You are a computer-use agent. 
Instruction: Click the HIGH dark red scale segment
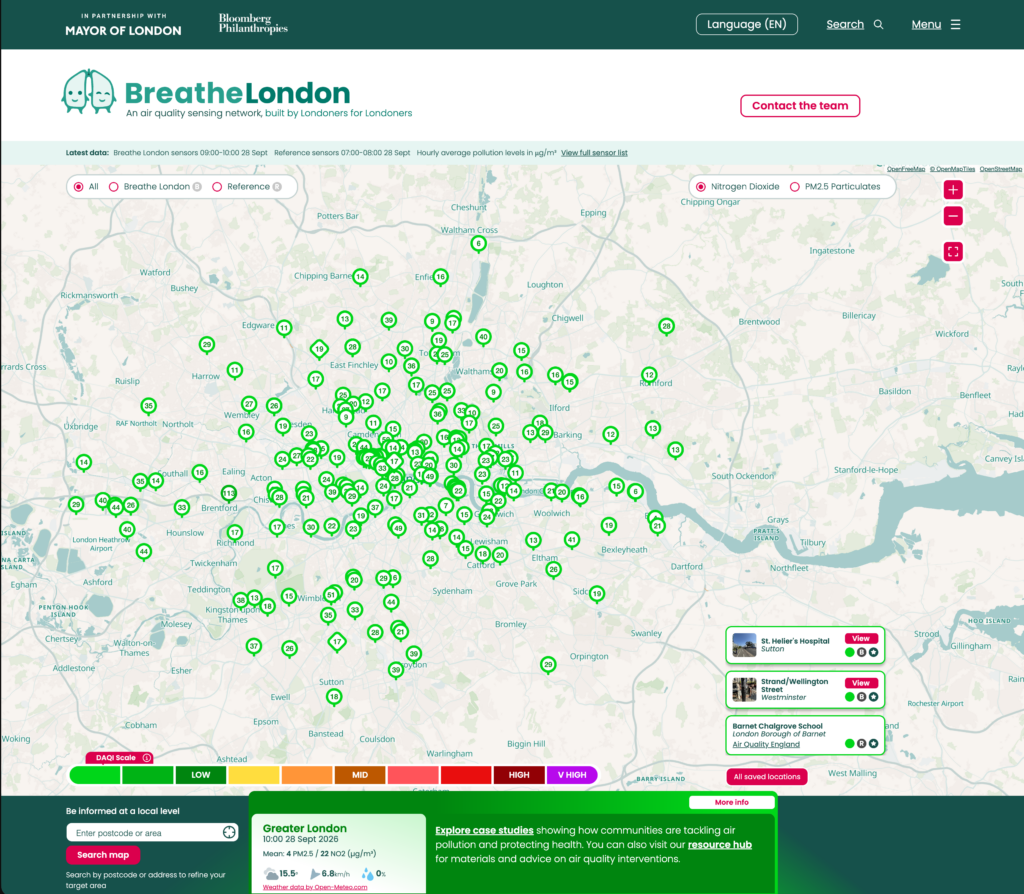(519, 775)
